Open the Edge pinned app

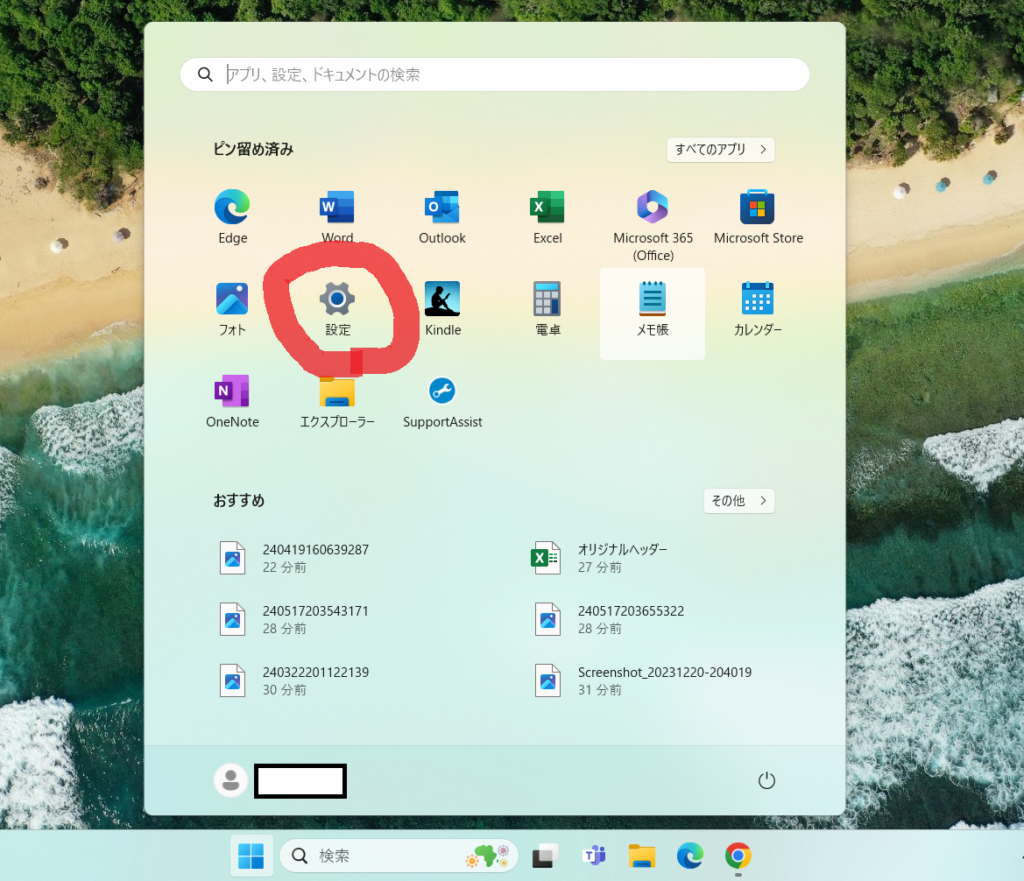(232, 217)
